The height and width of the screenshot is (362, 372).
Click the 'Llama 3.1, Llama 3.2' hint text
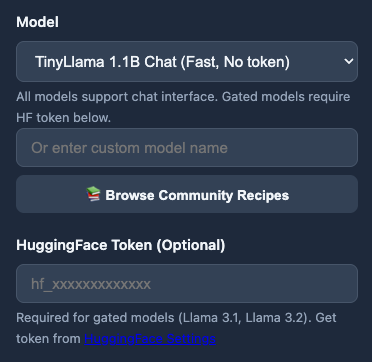tap(243, 318)
